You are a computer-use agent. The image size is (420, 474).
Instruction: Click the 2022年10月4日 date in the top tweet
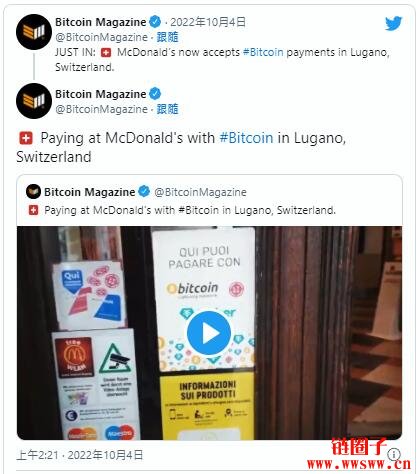coord(208,22)
